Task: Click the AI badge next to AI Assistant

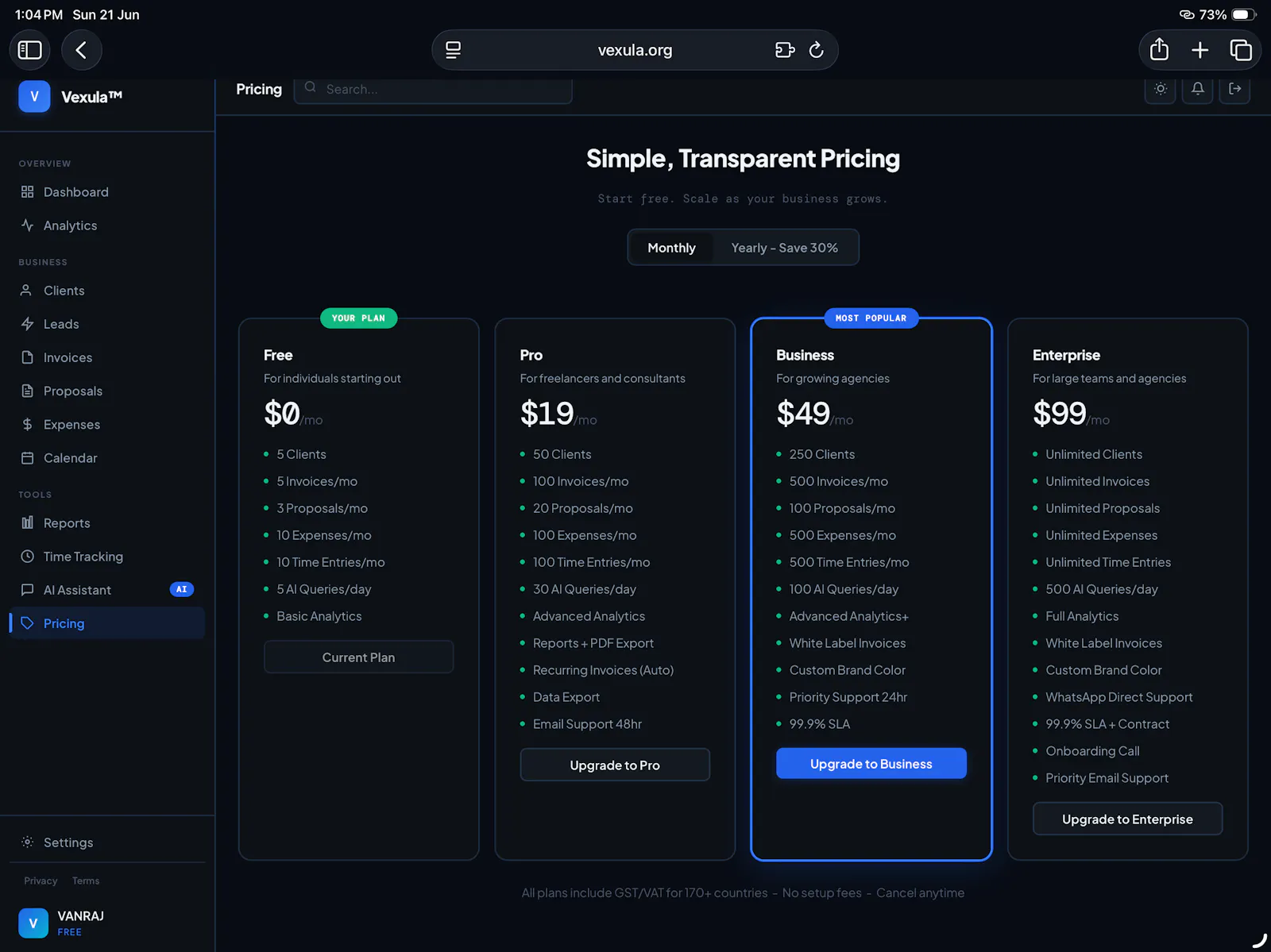Action: click(182, 589)
